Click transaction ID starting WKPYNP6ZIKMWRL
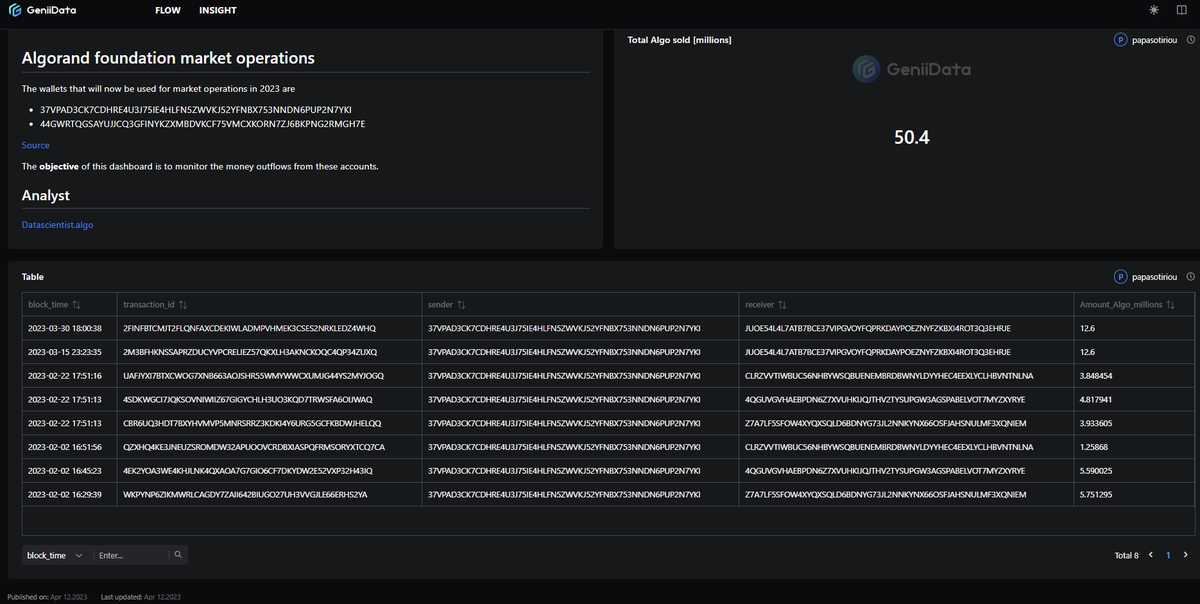Screen dimensions: 1200x604 pos(245,494)
